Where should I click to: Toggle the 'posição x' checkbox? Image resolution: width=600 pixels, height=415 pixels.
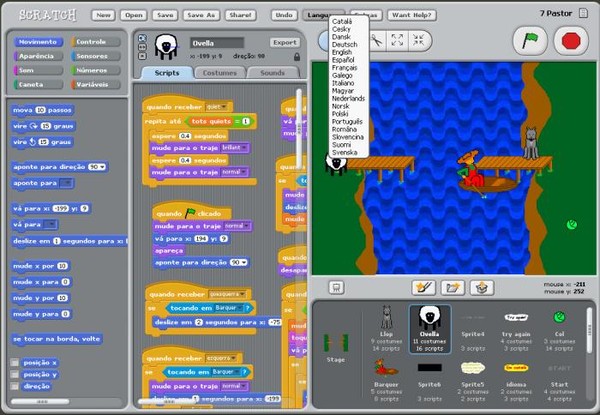point(15,362)
